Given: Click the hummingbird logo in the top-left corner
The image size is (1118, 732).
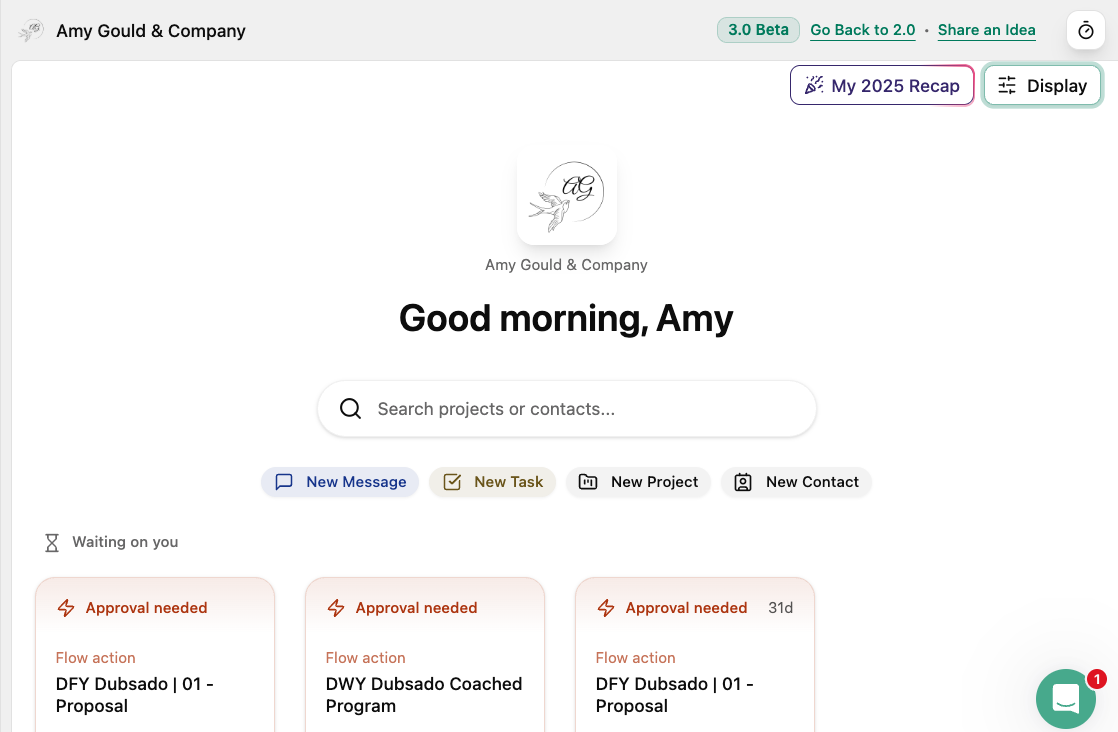Looking at the screenshot, I should [x=31, y=30].
